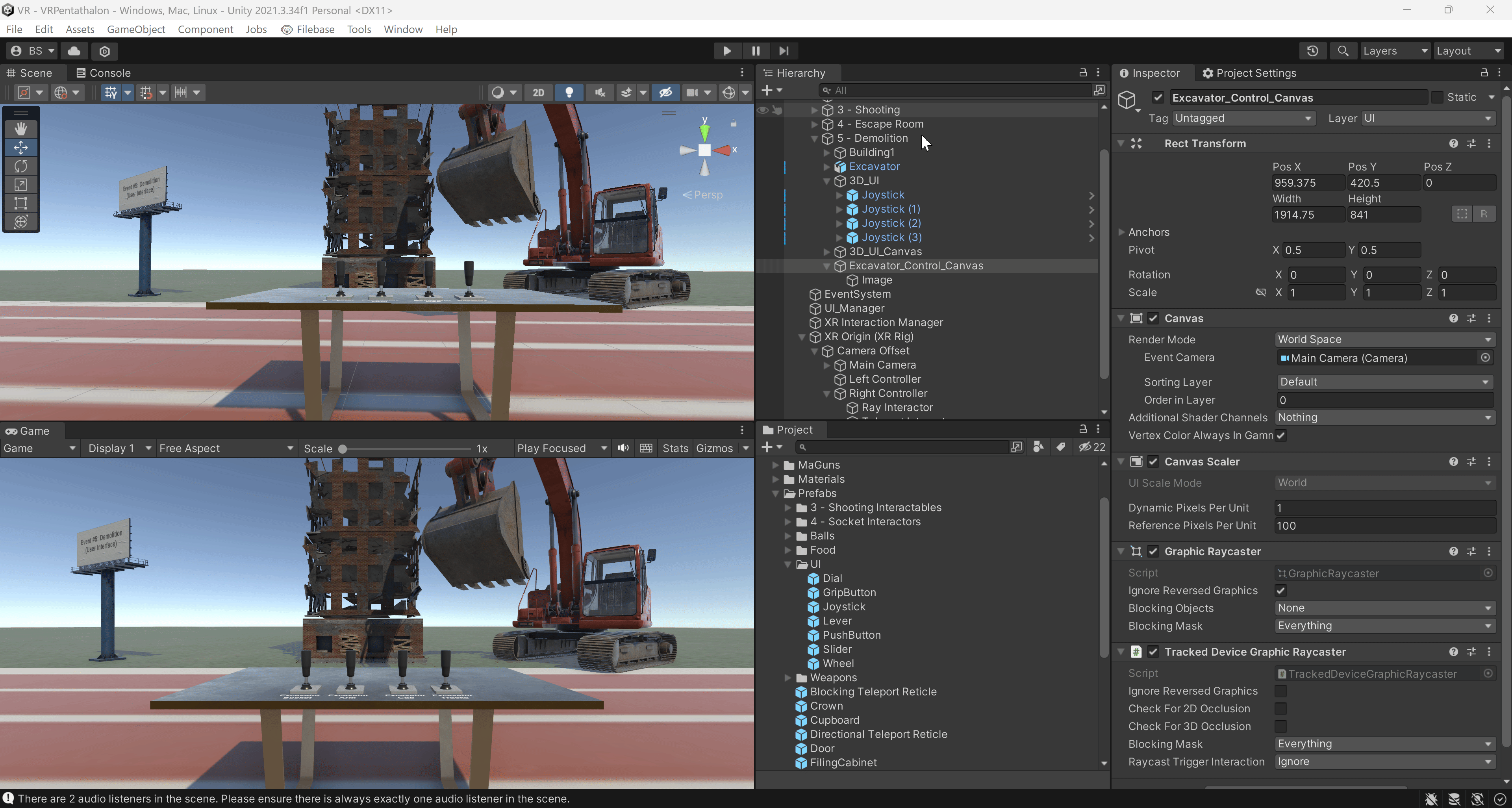Viewport: 1512px width, 808px height.
Task: Select the Rotate tool in Scene
Action: point(20,166)
